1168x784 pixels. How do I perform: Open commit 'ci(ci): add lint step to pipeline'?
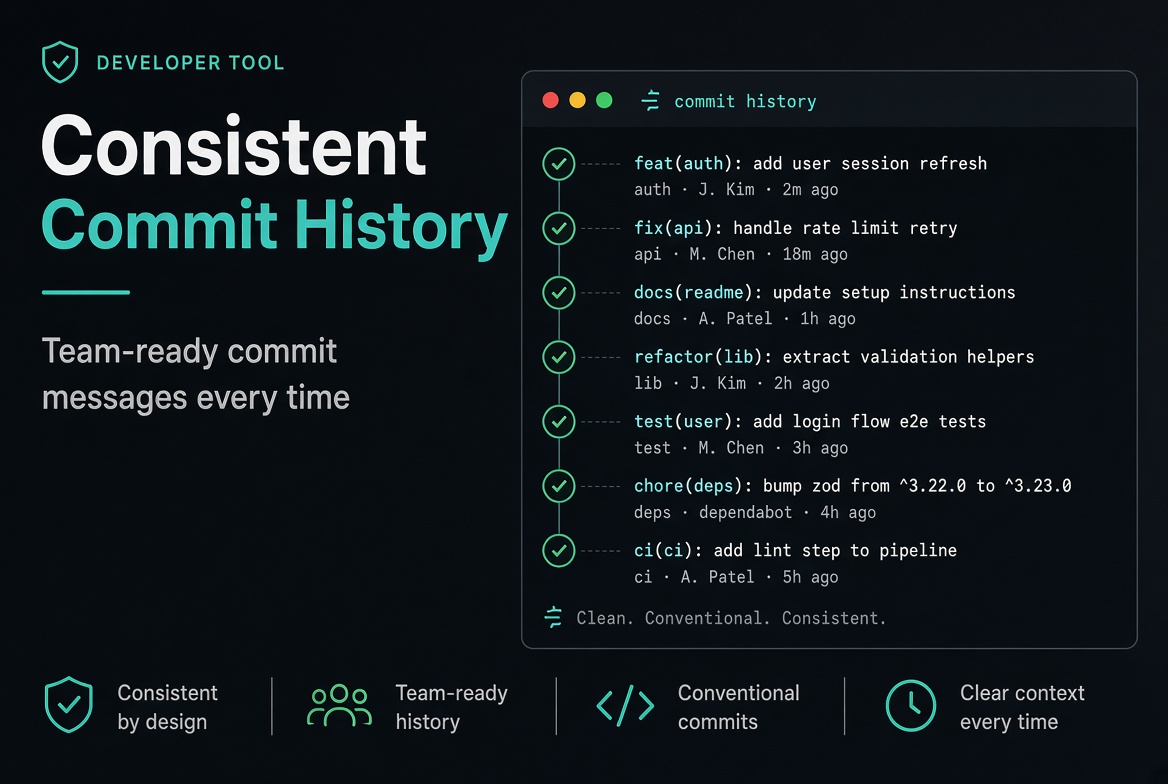[796, 551]
